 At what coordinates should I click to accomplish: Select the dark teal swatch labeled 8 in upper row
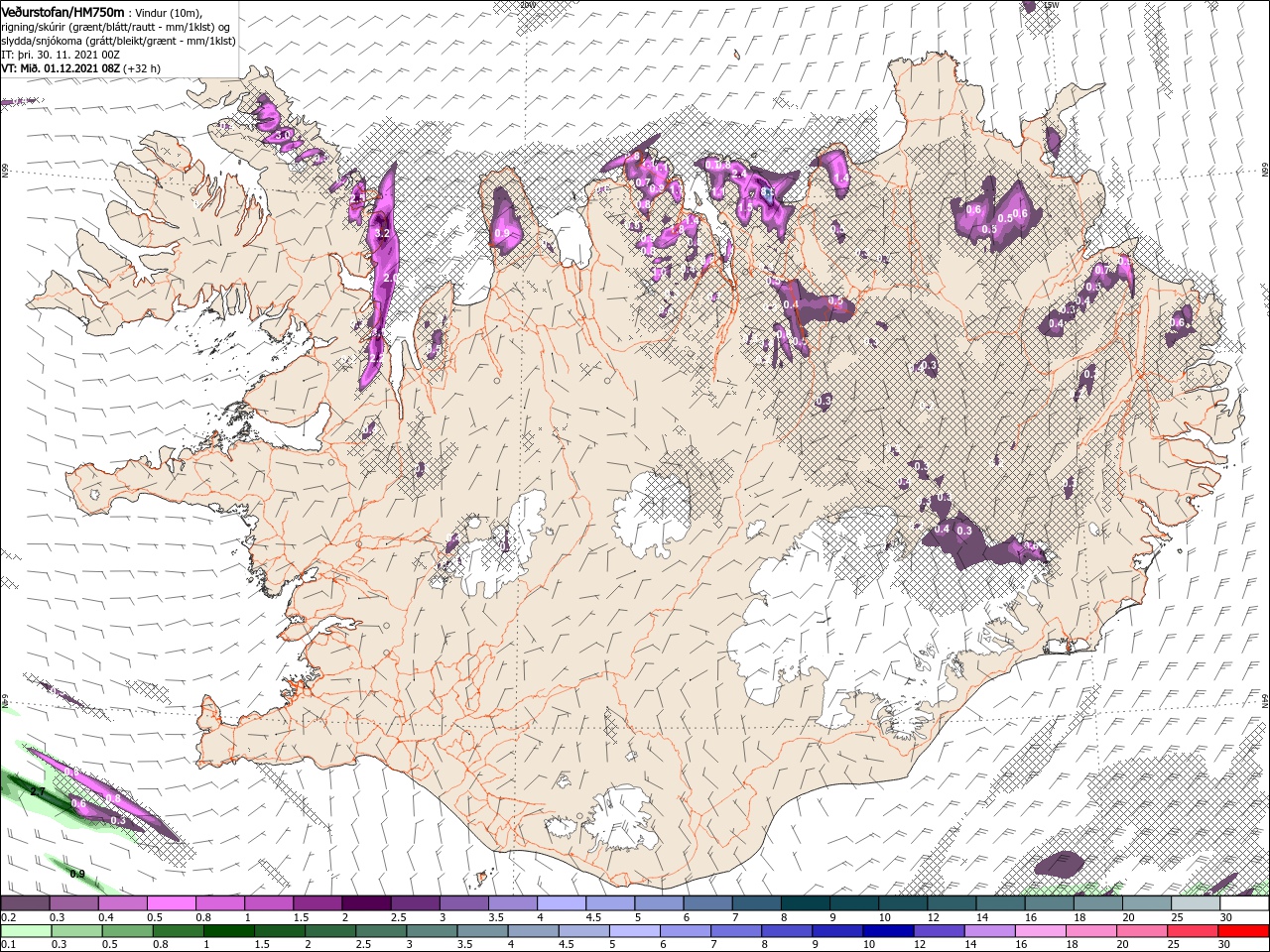pyautogui.click(x=806, y=903)
